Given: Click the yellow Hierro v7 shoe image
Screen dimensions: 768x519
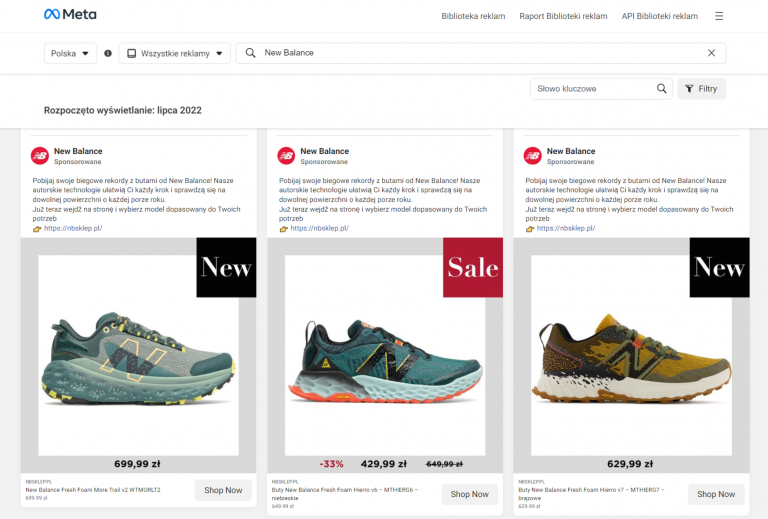Looking at the screenshot, I should tap(631, 359).
